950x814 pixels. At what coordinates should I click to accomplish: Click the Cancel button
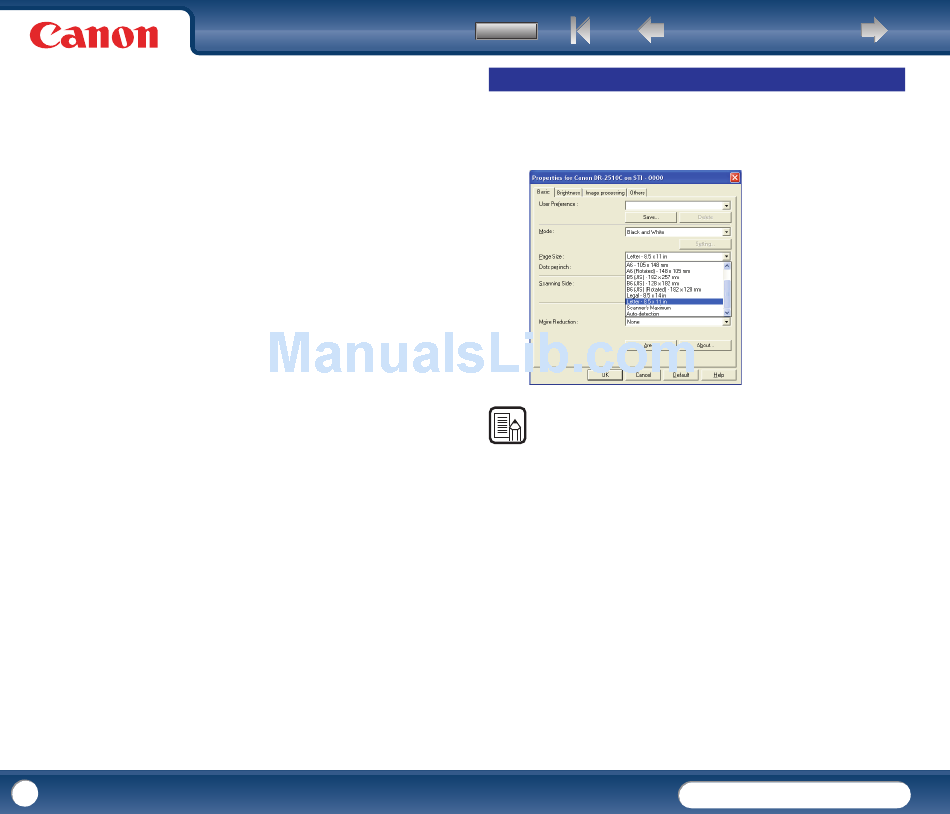click(x=643, y=375)
